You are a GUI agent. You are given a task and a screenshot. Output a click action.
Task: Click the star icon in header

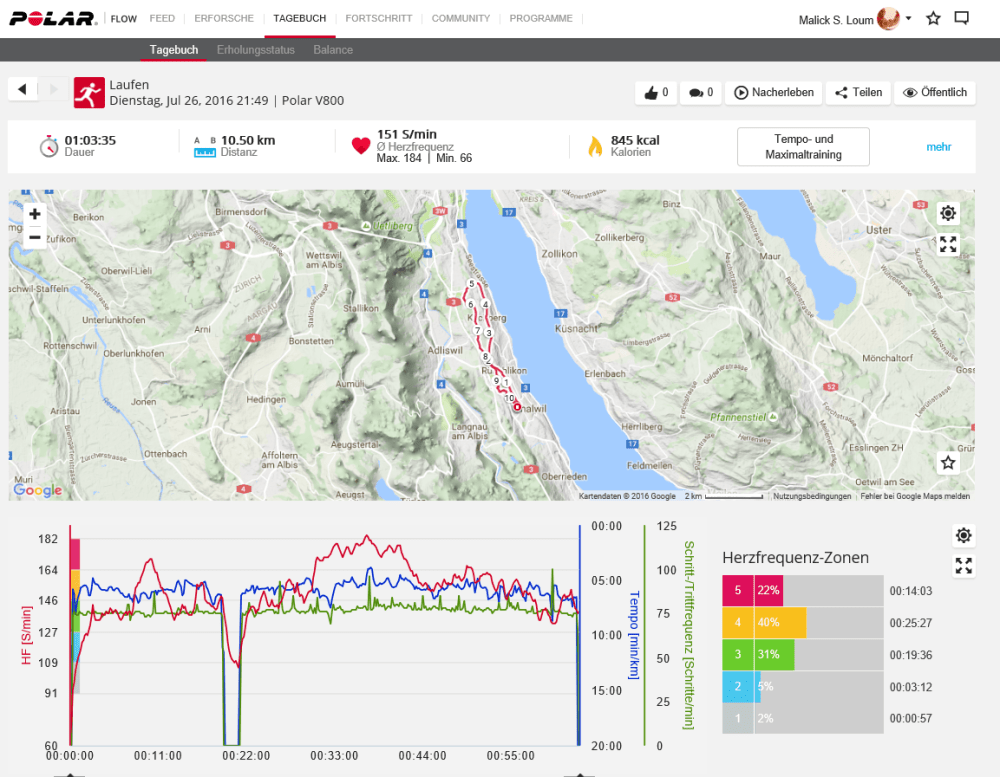pyautogui.click(x=933, y=18)
